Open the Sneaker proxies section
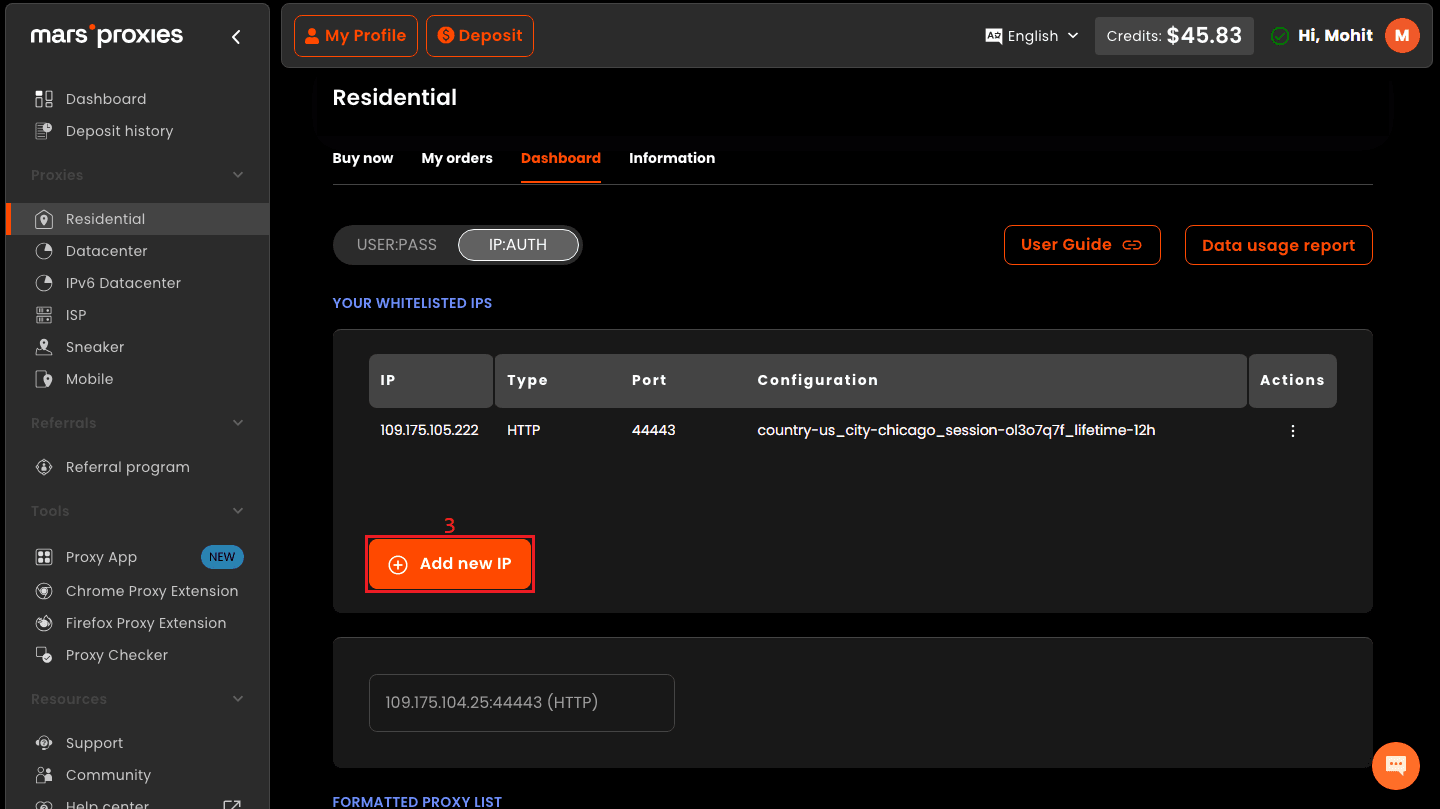 click(95, 347)
